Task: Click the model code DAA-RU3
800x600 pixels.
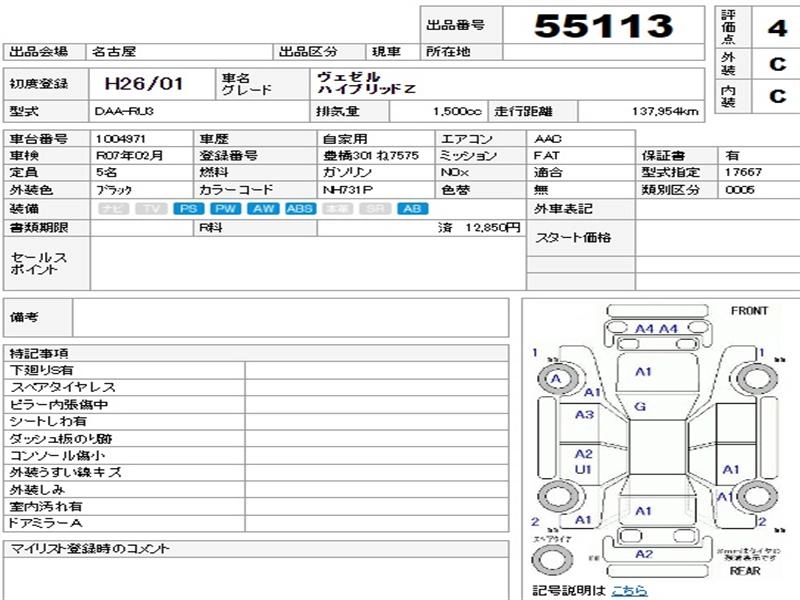Action: (124, 111)
